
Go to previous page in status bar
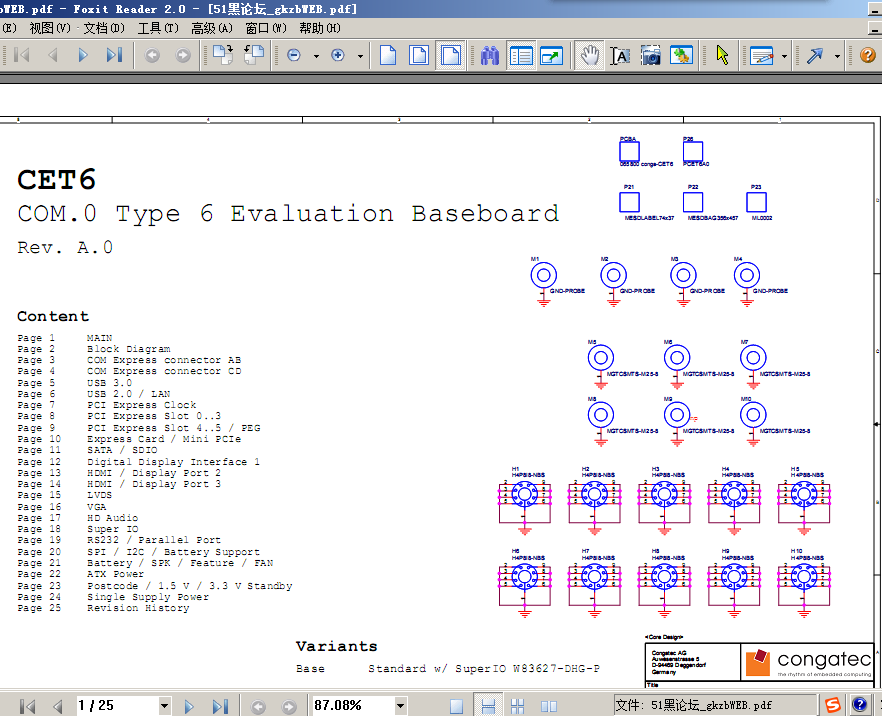point(57,706)
